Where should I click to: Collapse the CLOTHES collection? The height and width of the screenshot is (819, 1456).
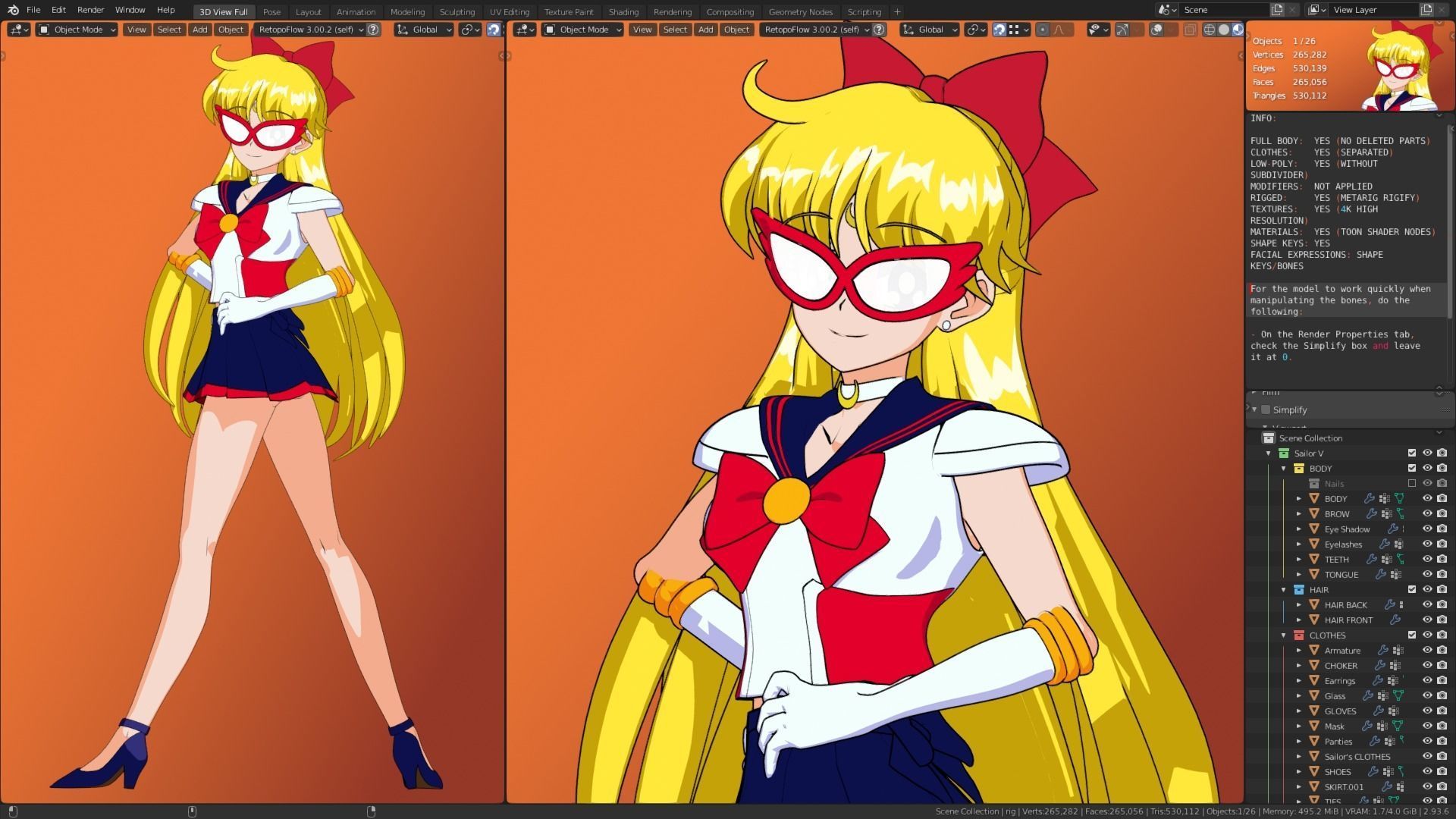point(1283,635)
